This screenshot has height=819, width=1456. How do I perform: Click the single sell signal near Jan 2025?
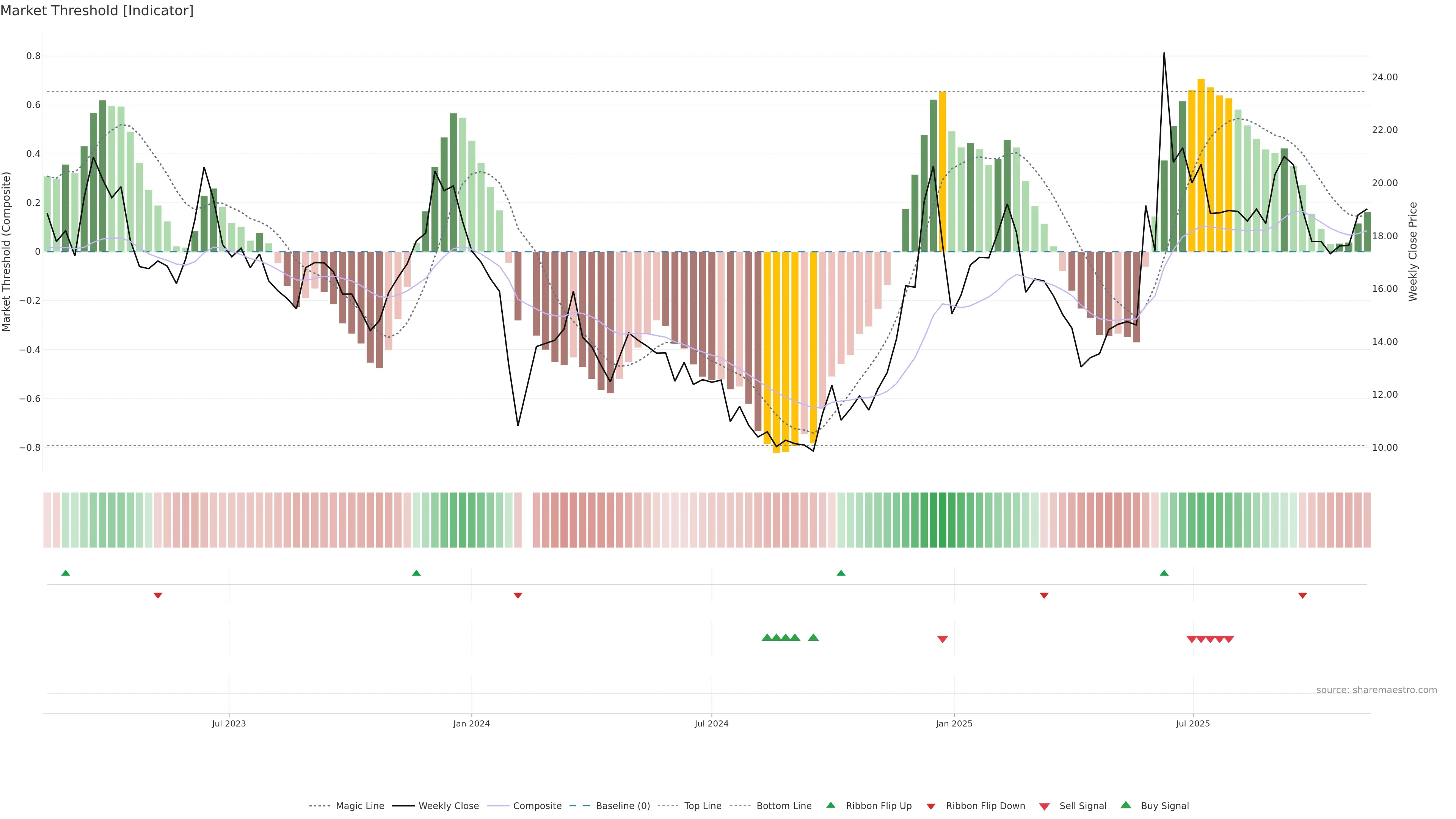tap(942, 639)
